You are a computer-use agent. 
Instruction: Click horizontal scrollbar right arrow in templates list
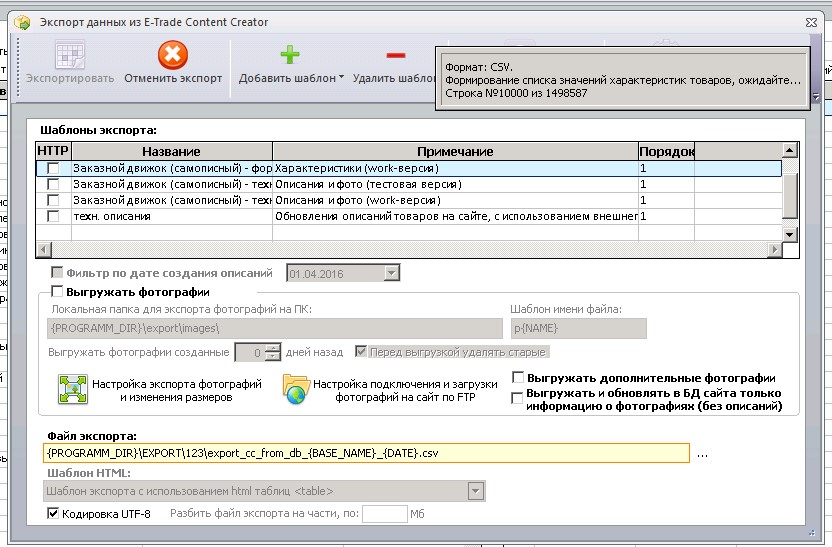tap(775, 249)
